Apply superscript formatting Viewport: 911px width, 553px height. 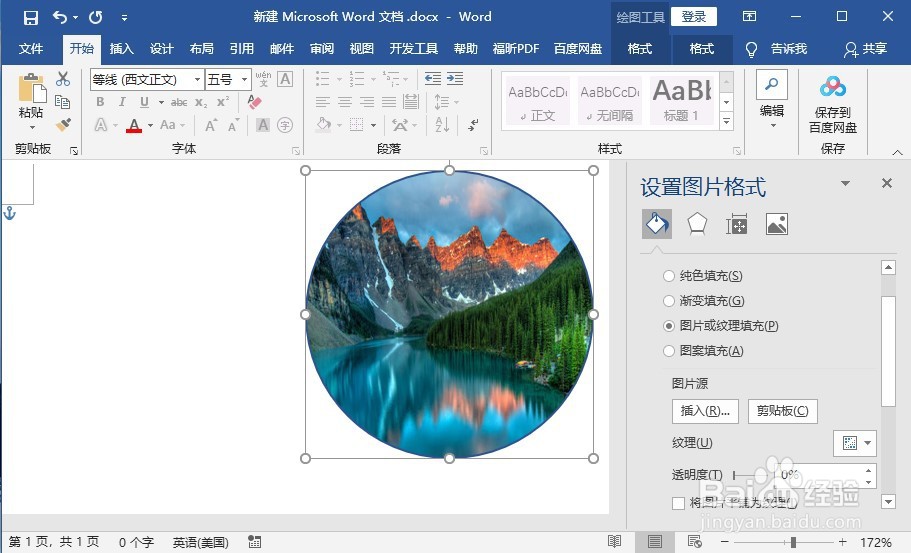point(223,102)
